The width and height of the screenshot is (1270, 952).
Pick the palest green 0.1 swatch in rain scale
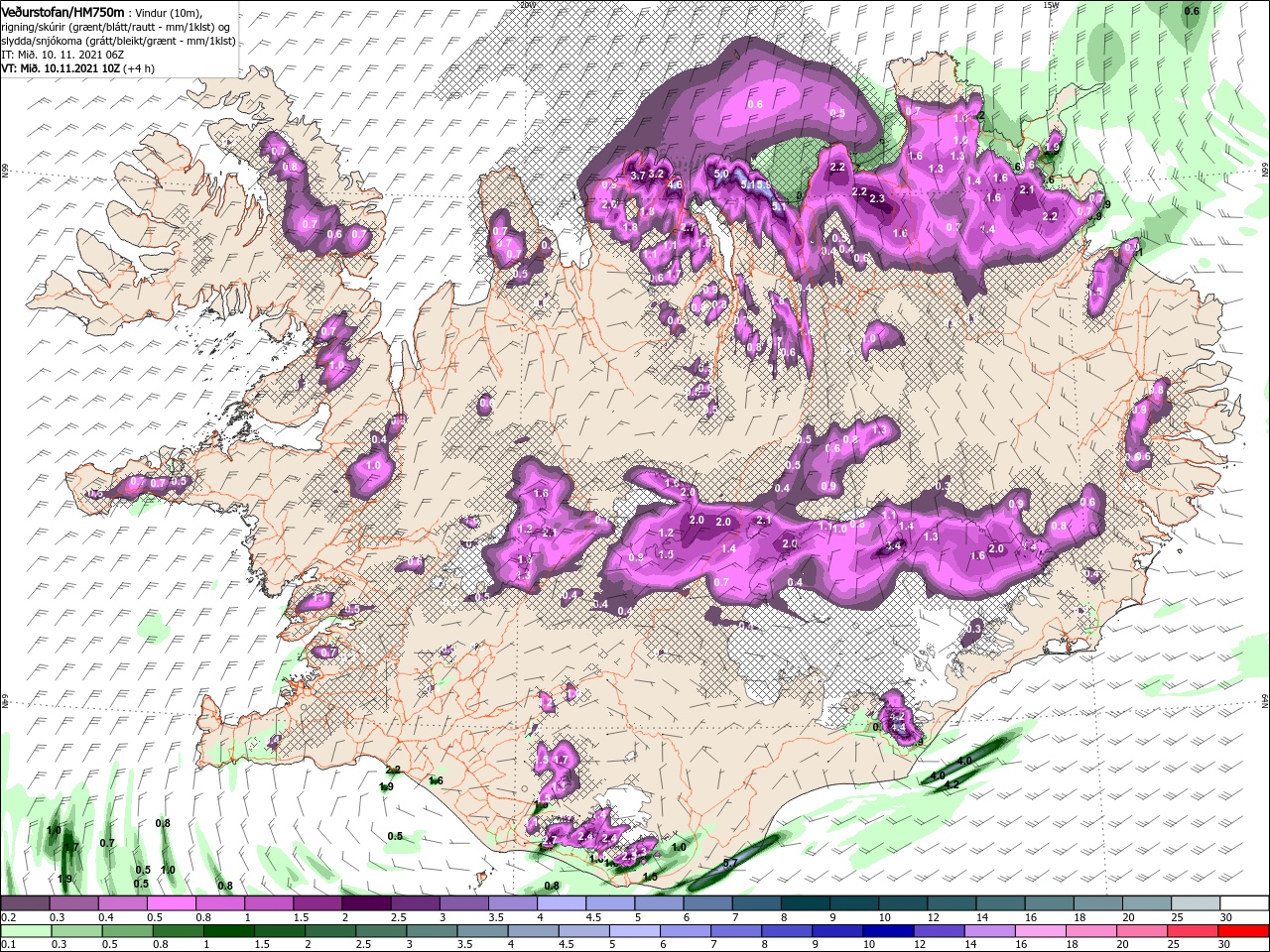coord(25,931)
